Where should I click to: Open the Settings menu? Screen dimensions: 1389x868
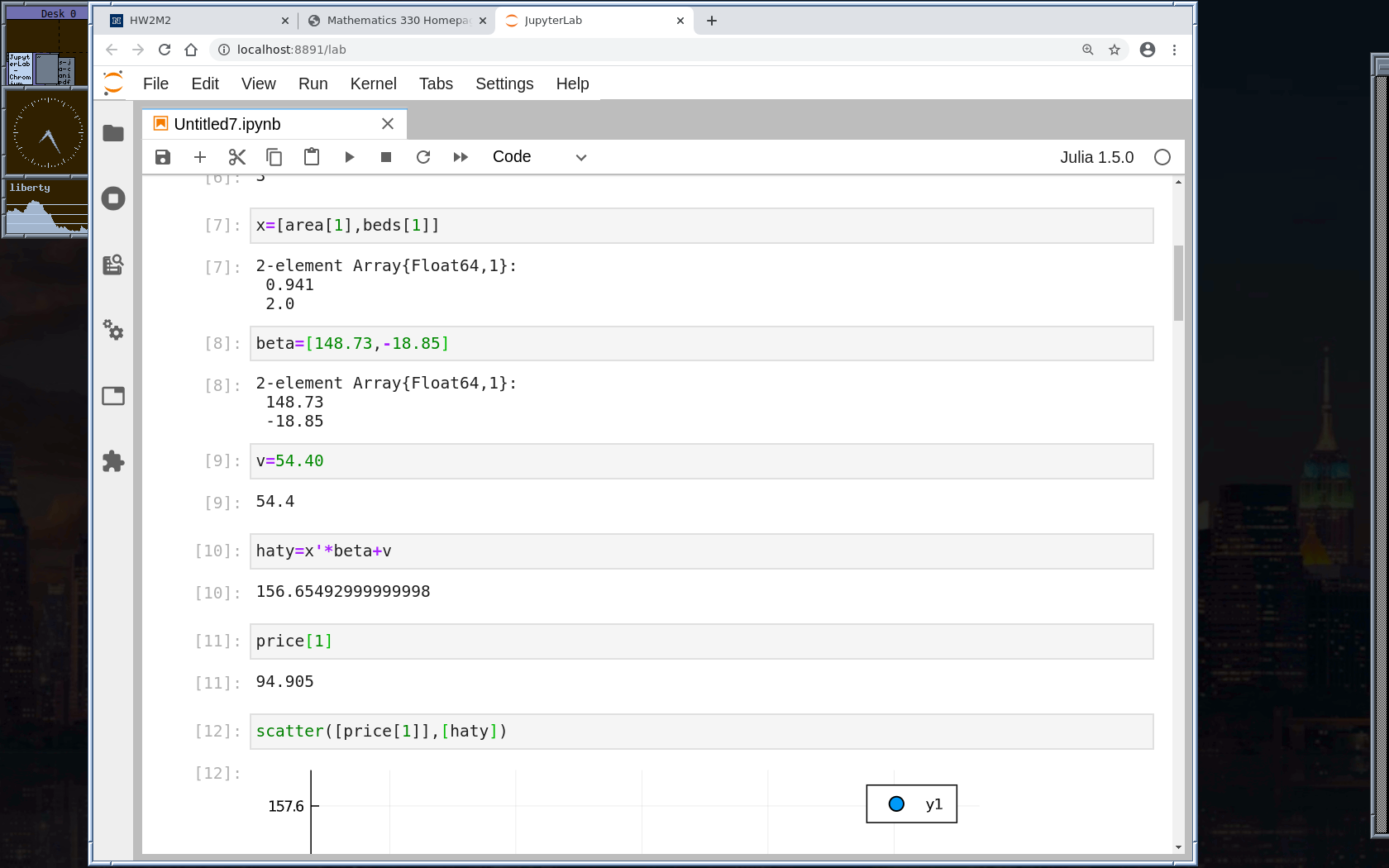coord(504,83)
